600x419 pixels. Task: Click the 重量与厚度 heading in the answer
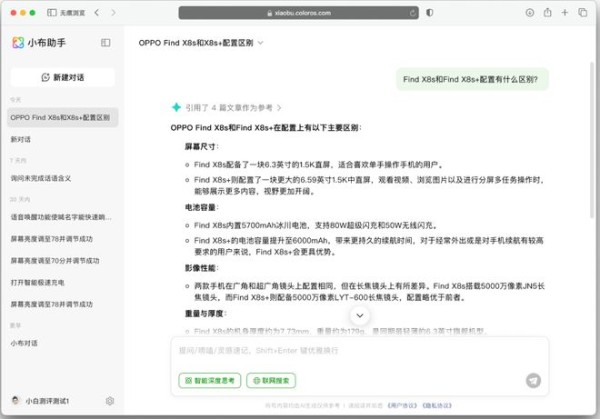[205, 313]
